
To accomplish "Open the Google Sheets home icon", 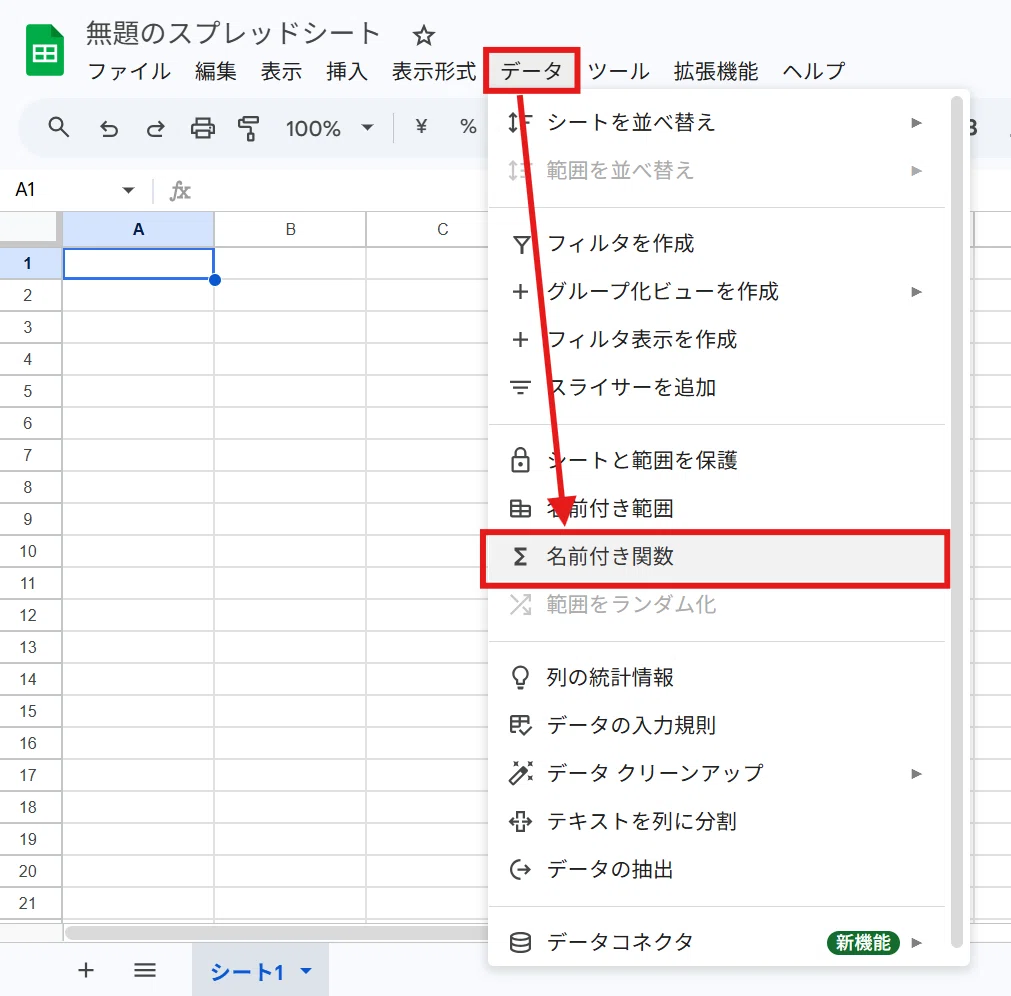I will coord(44,50).
